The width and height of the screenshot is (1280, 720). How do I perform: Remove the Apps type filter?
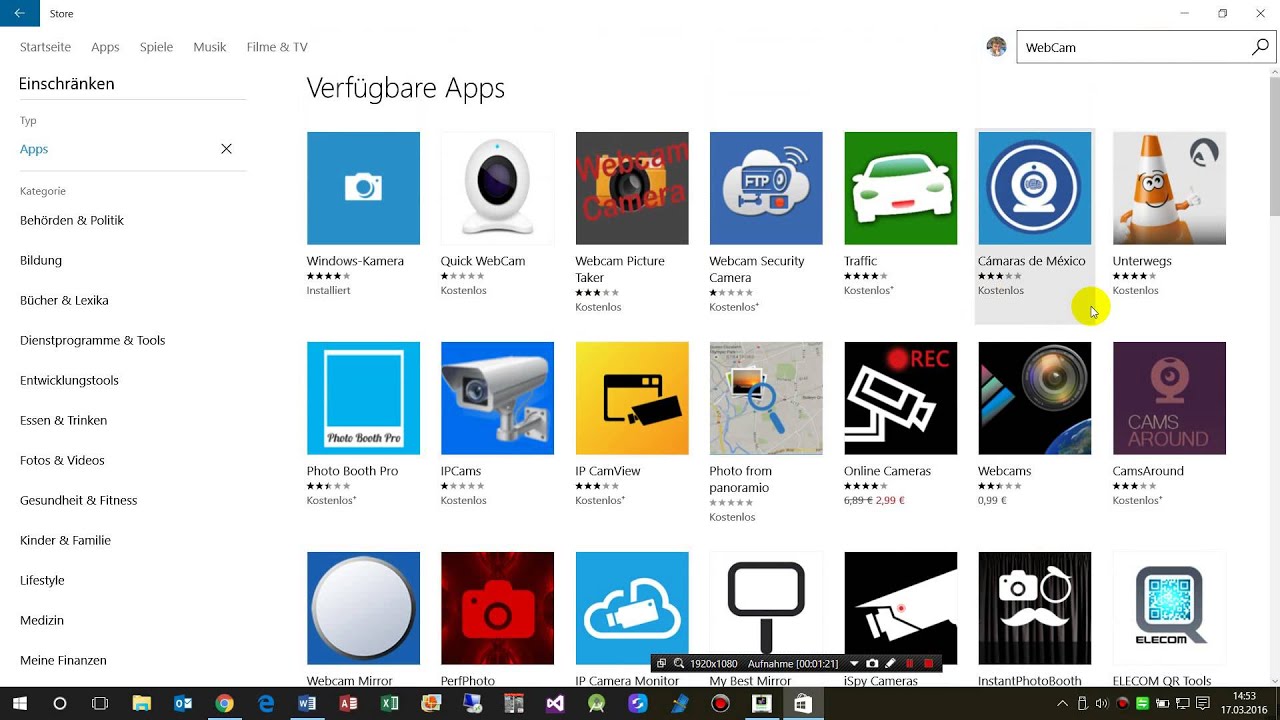(226, 149)
